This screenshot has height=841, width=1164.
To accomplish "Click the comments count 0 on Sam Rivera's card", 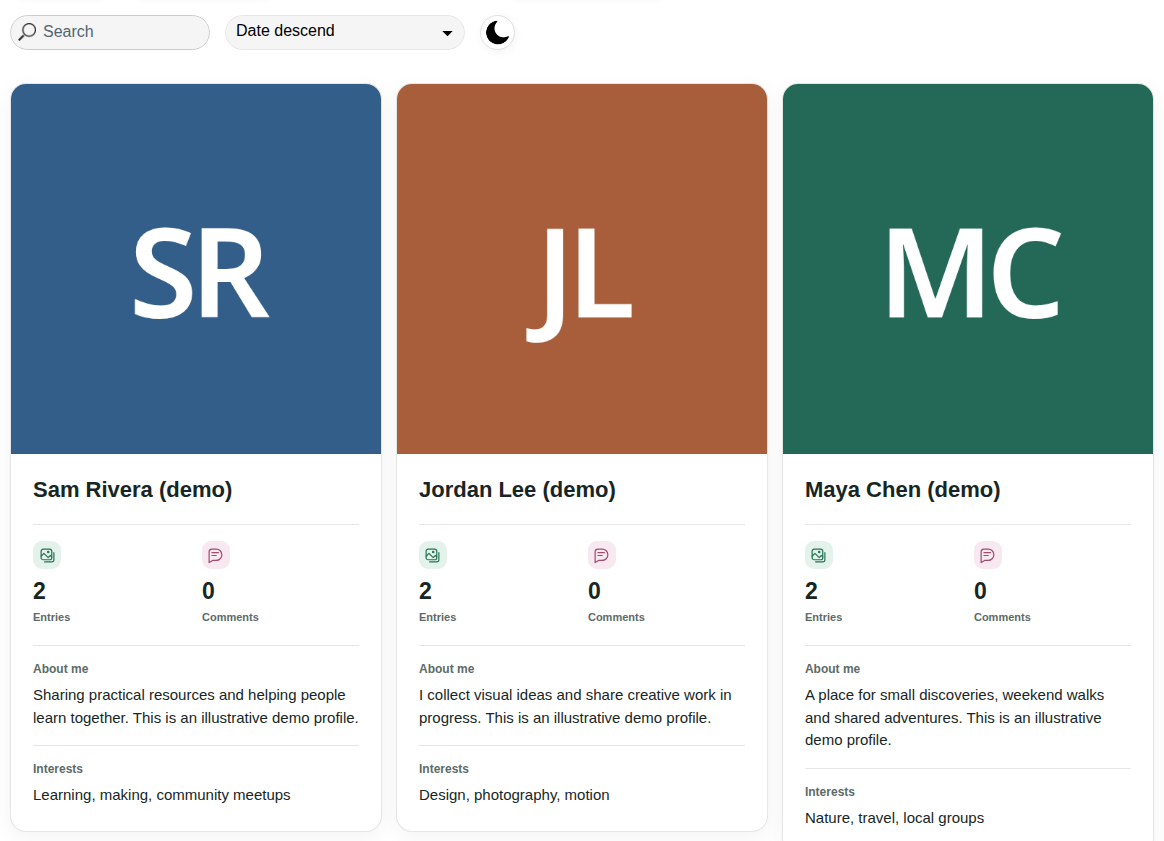I will (x=209, y=591).
